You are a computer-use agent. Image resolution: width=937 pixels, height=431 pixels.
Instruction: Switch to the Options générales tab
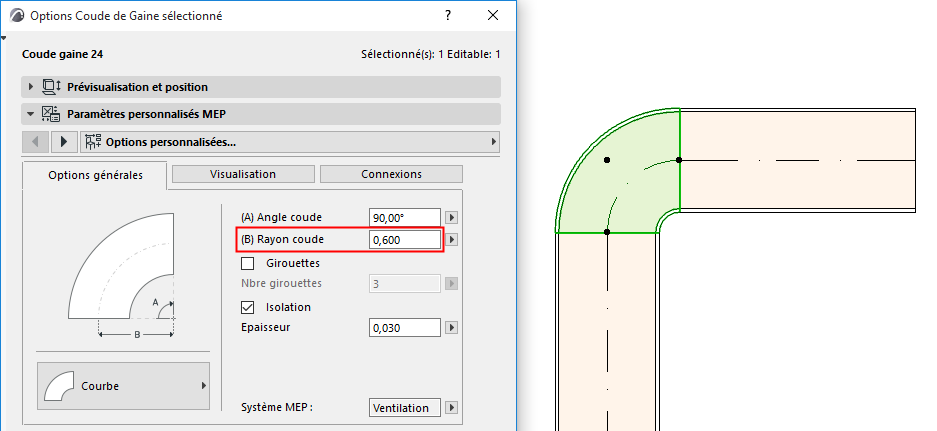tap(96, 175)
